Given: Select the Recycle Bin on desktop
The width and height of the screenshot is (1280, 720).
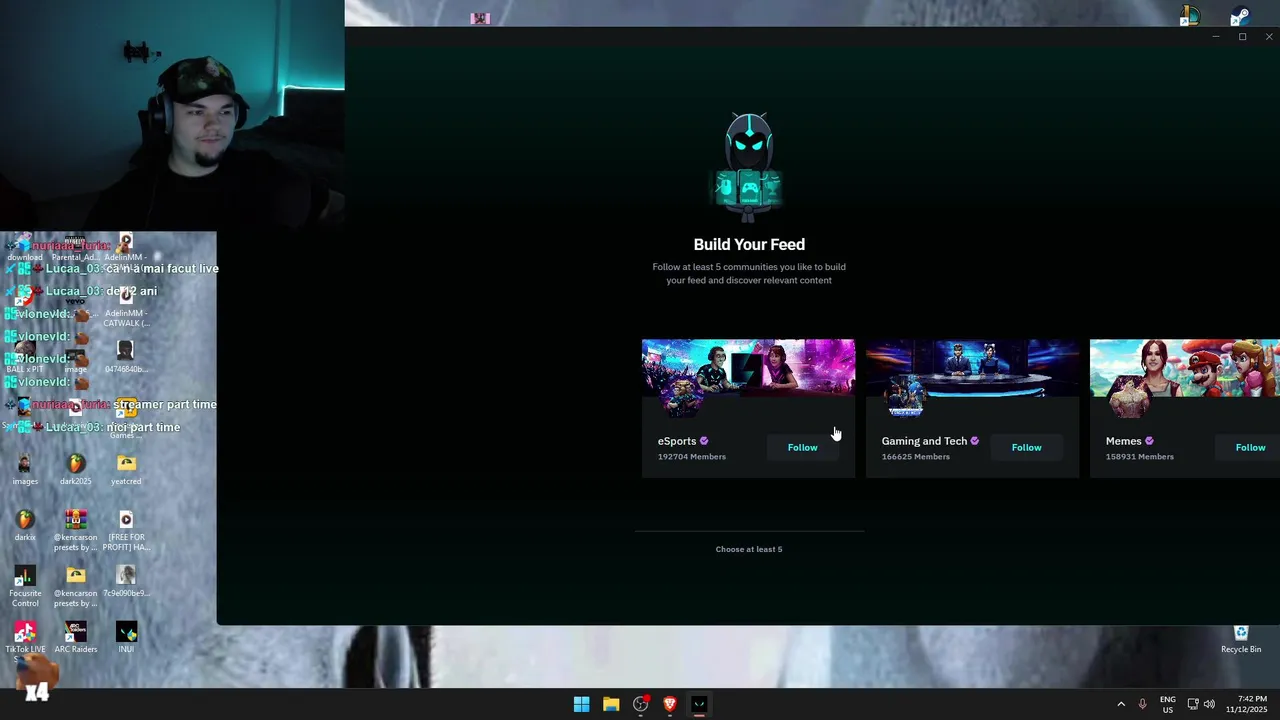Looking at the screenshot, I should pyautogui.click(x=1241, y=638).
